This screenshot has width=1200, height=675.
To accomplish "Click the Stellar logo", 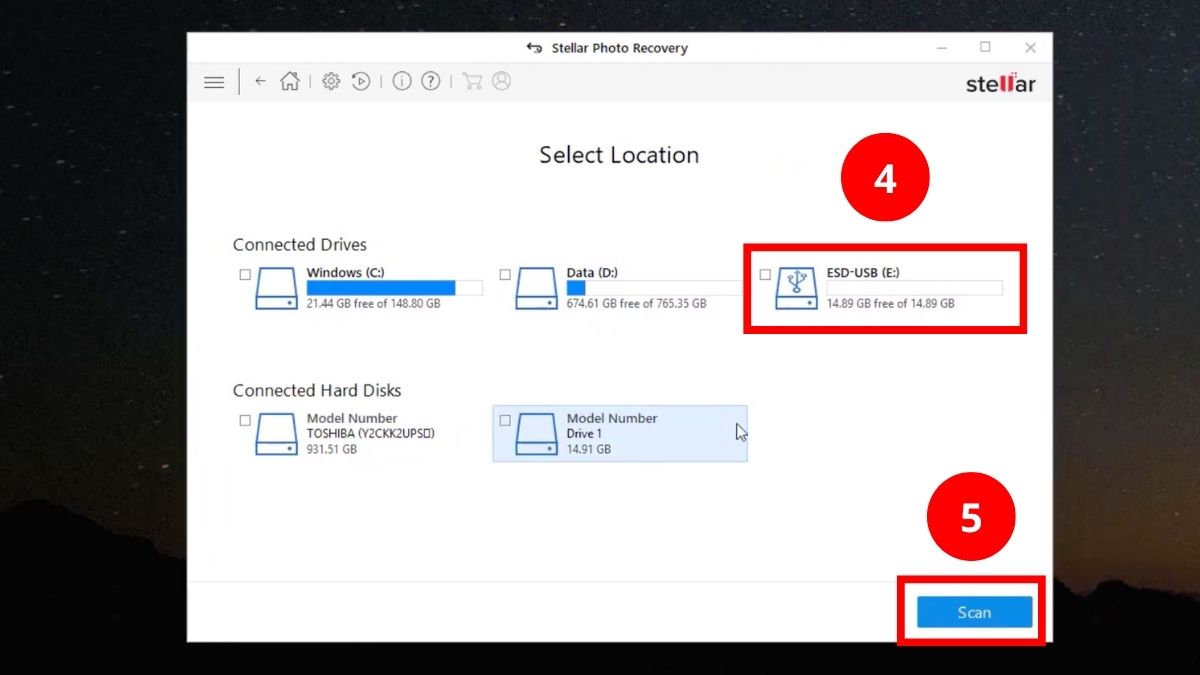I will (x=1000, y=83).
